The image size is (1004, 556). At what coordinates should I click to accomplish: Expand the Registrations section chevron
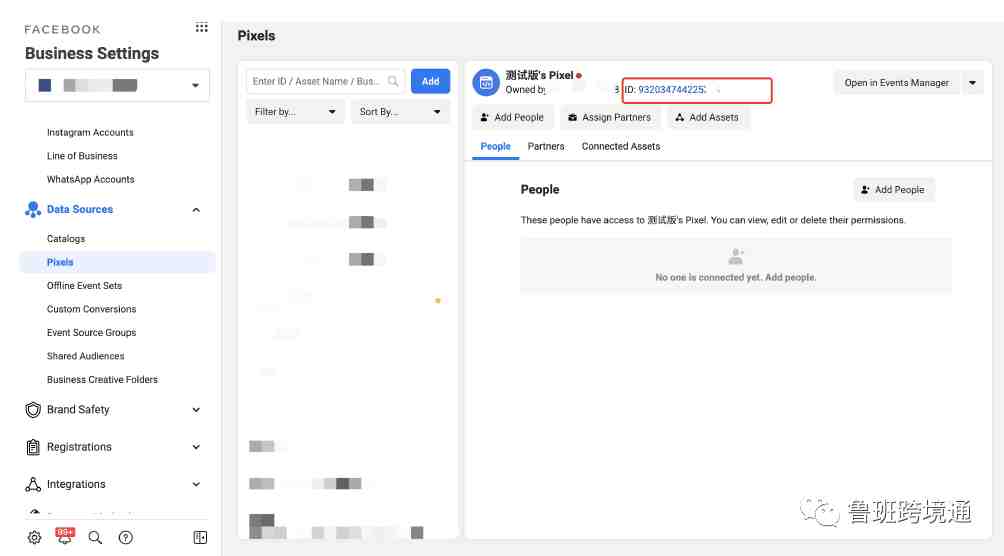pyautogui.click(x=196, y=447)
